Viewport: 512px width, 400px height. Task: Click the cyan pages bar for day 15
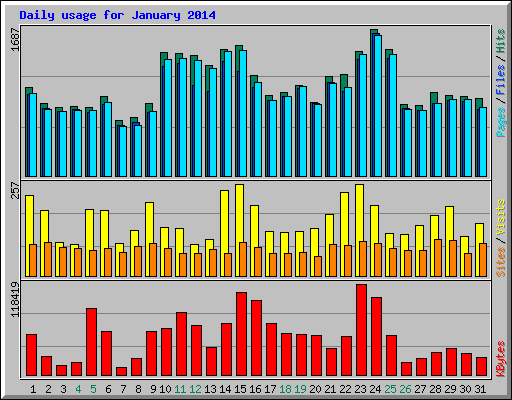[x=243, y=114]
